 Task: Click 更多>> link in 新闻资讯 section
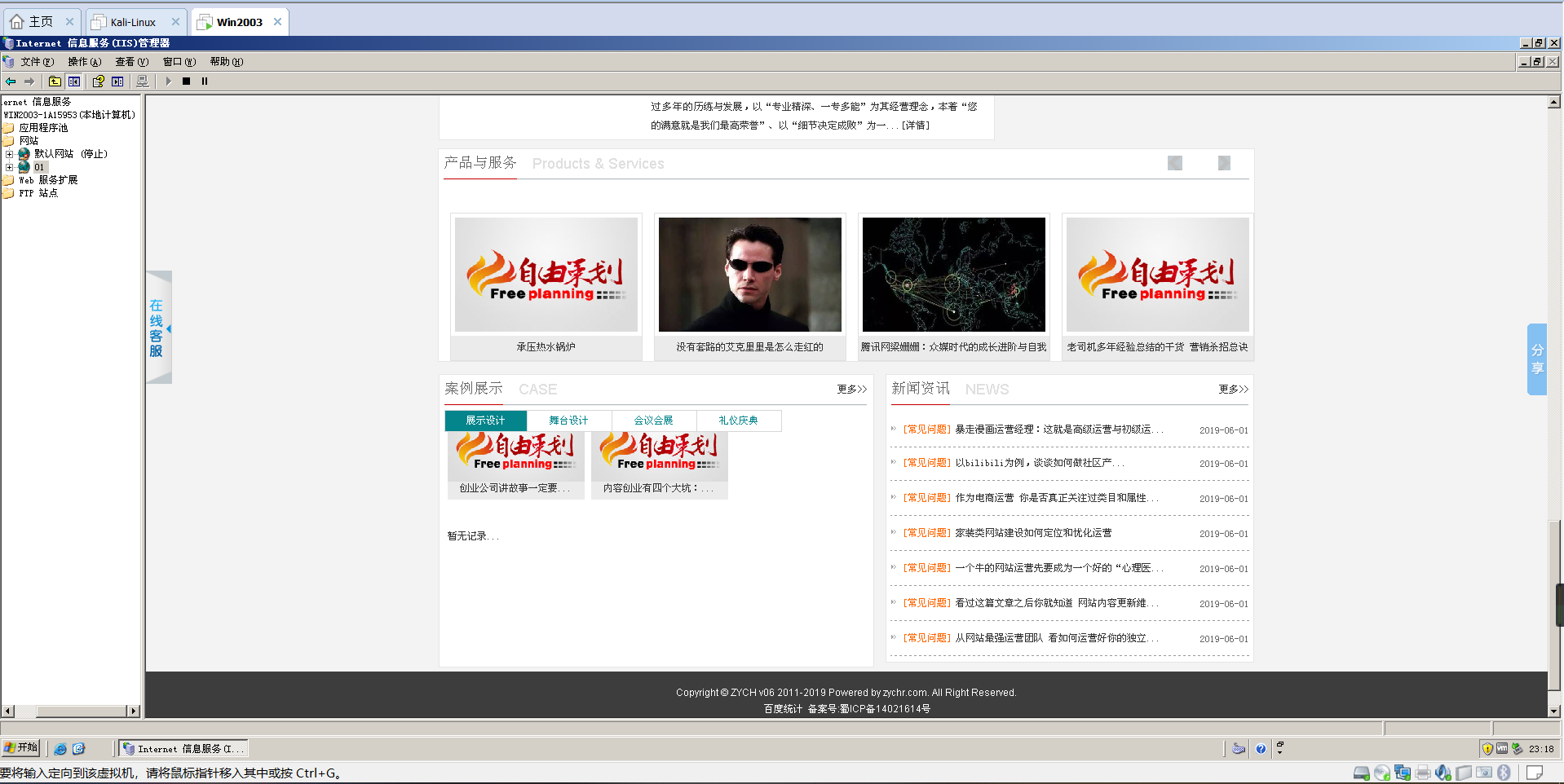tap(1233, 390)
